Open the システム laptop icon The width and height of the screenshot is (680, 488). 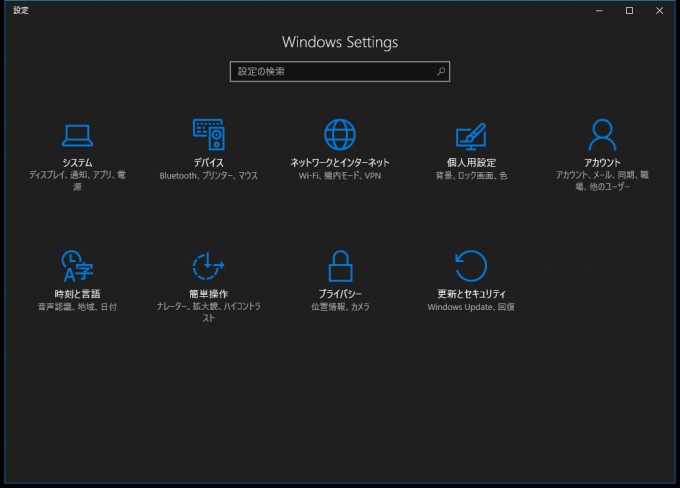tap(77, 136)
